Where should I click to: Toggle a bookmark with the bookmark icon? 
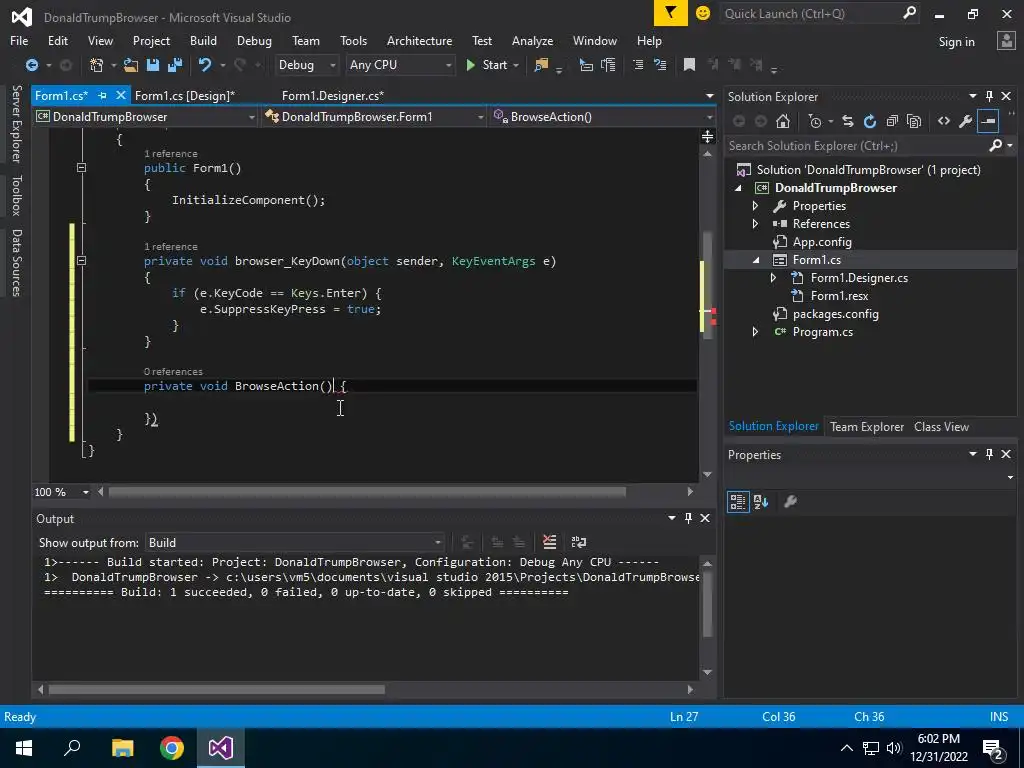689,65
